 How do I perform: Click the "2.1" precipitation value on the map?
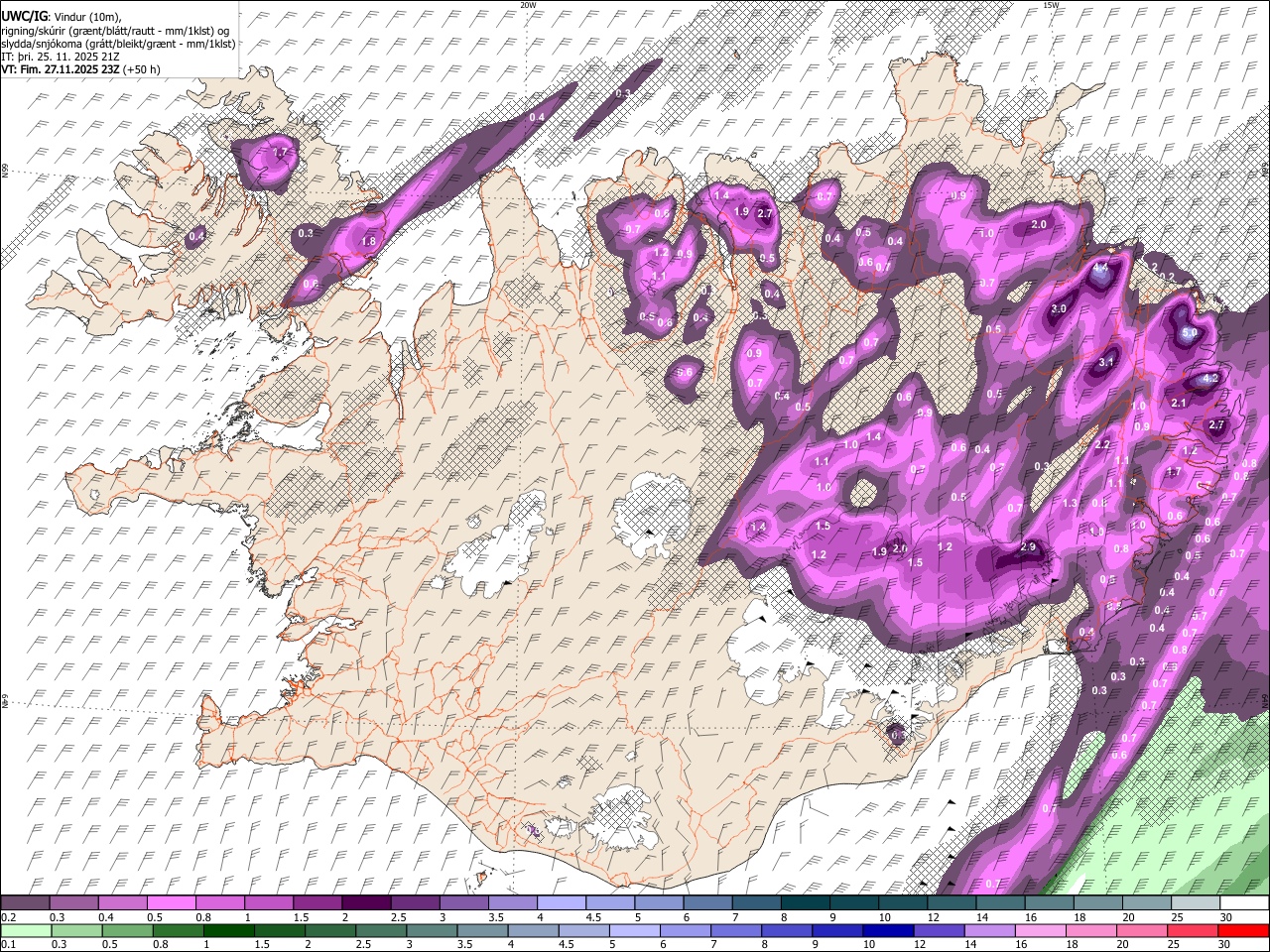point(1179,403)
